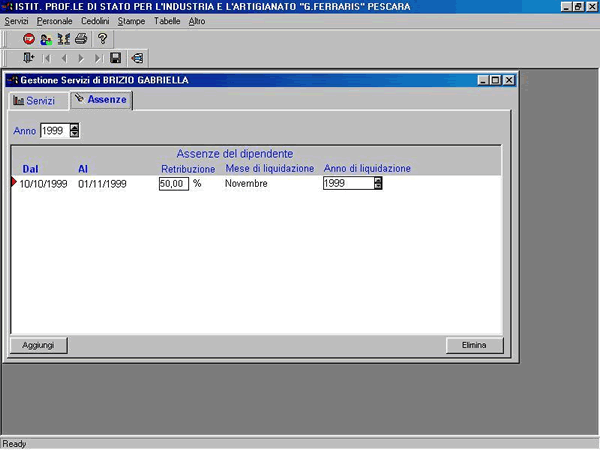Click the Novembre liquidation month value
Viewport: 600px width, 450px height.
pos(246,184)
